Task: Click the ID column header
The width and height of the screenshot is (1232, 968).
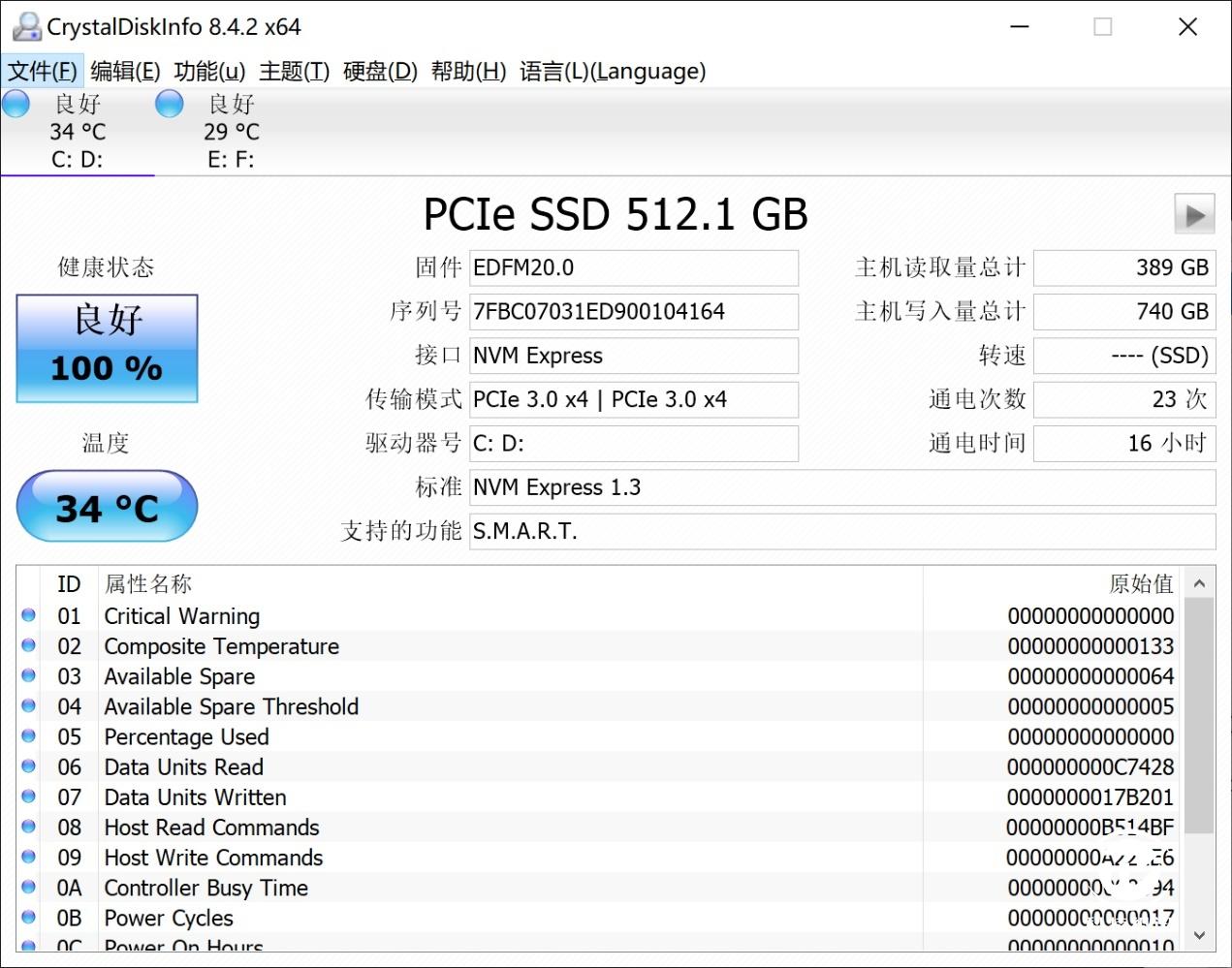Action: [69, 584]
